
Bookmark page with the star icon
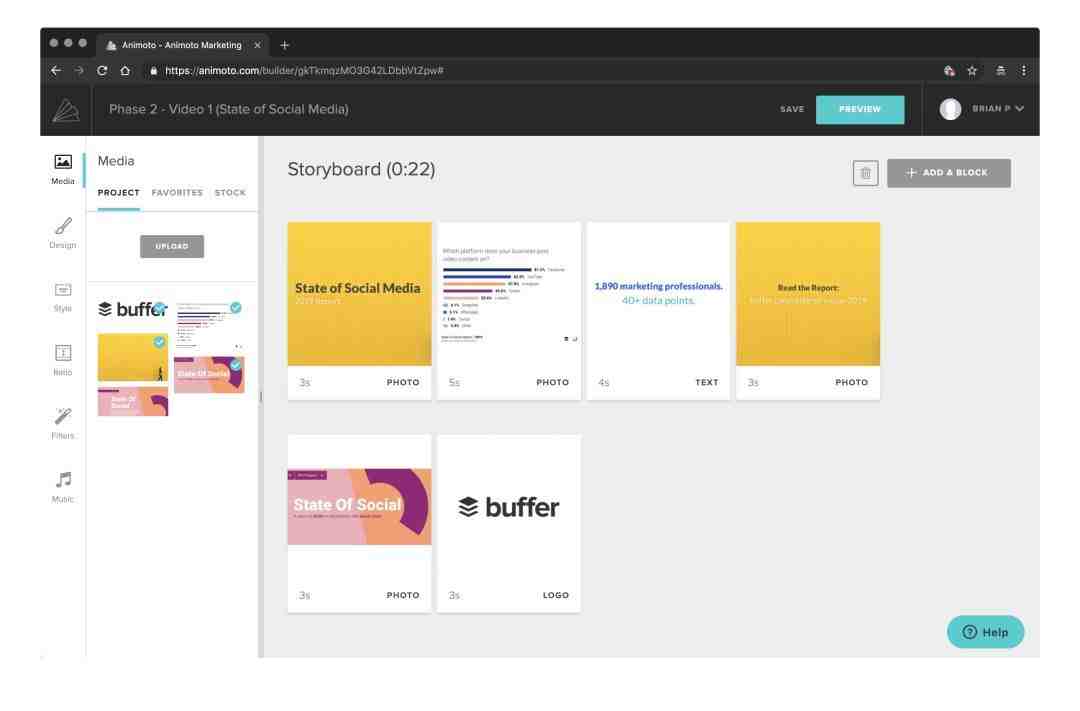(x=972, y=70)
